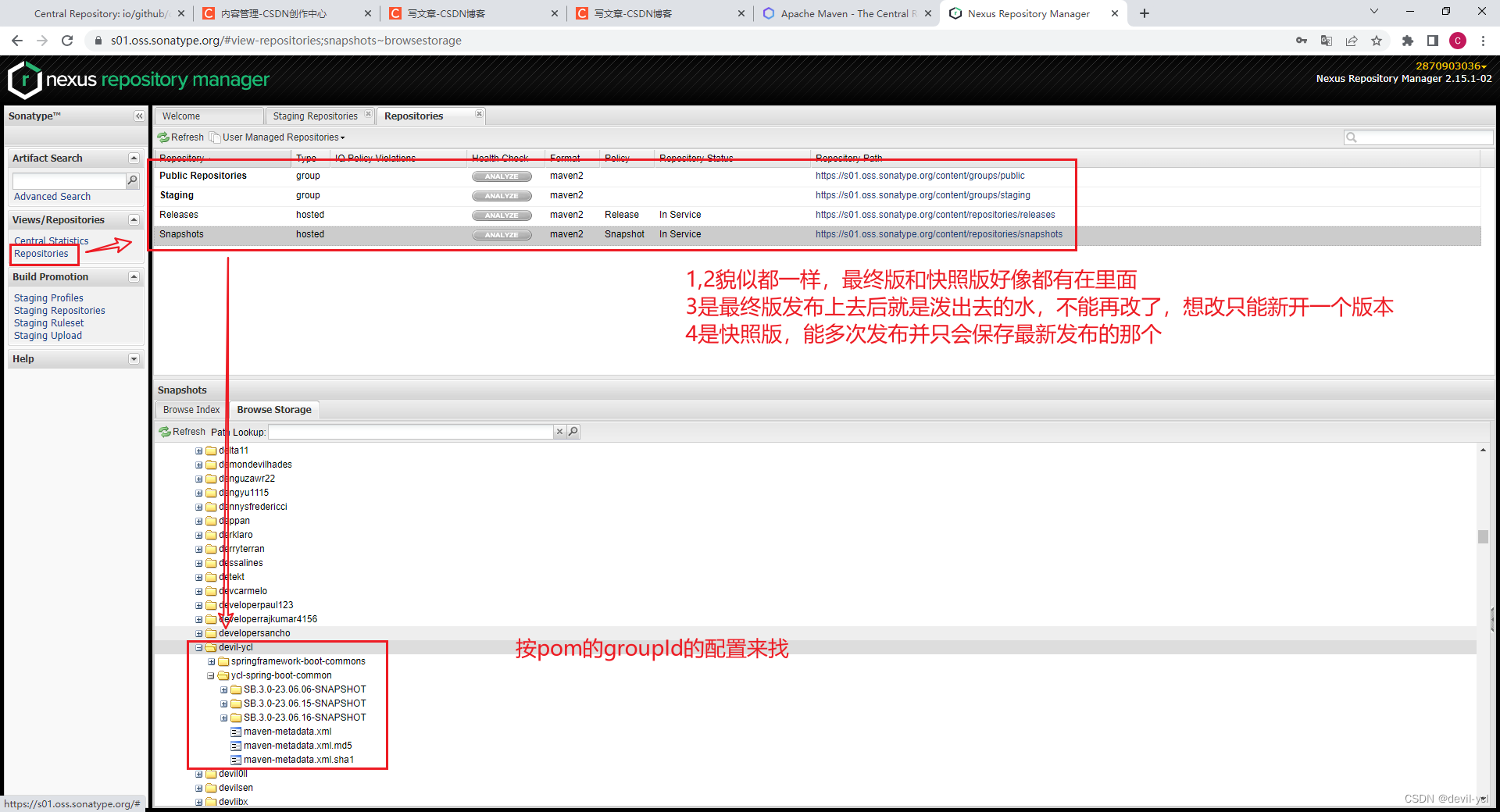
Task: Click the Artifact Search input field
Action: [69, 180]
